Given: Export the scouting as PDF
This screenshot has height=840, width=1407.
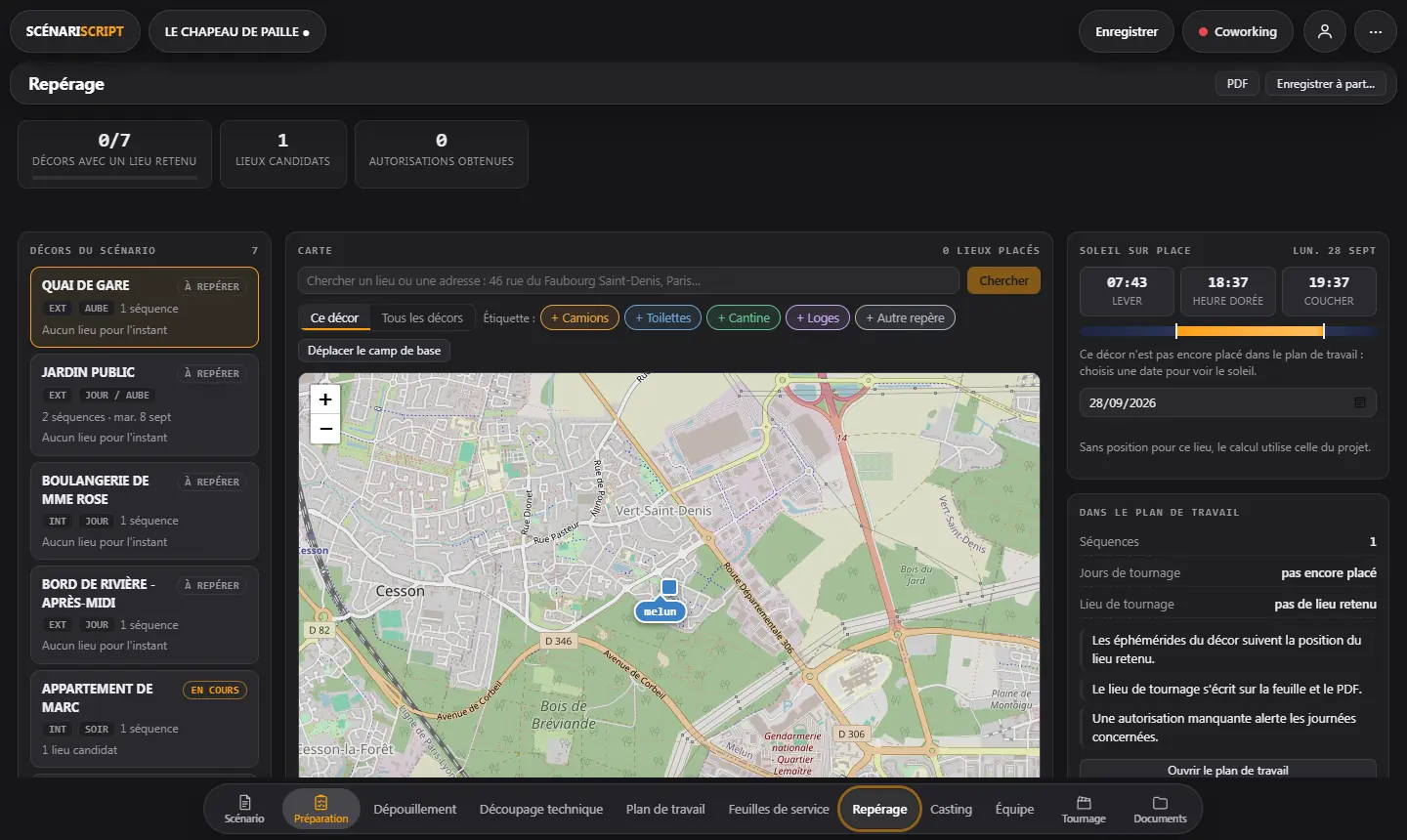Looking at the screenshot, I should [x=1237, y=84].
